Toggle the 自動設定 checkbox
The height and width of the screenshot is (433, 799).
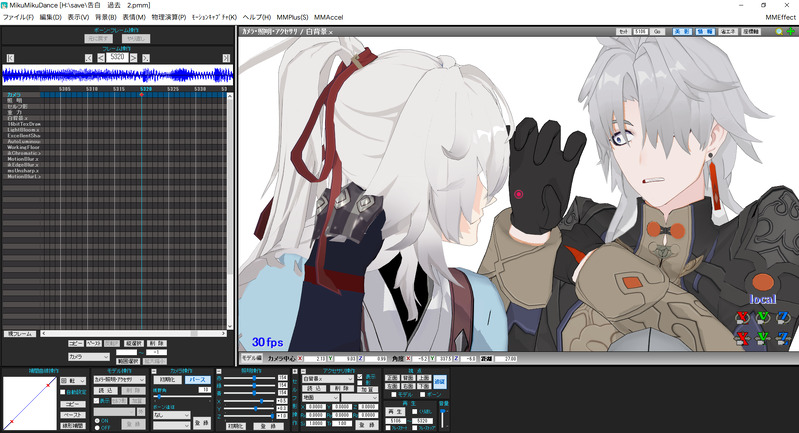click(x=63, y=392)
